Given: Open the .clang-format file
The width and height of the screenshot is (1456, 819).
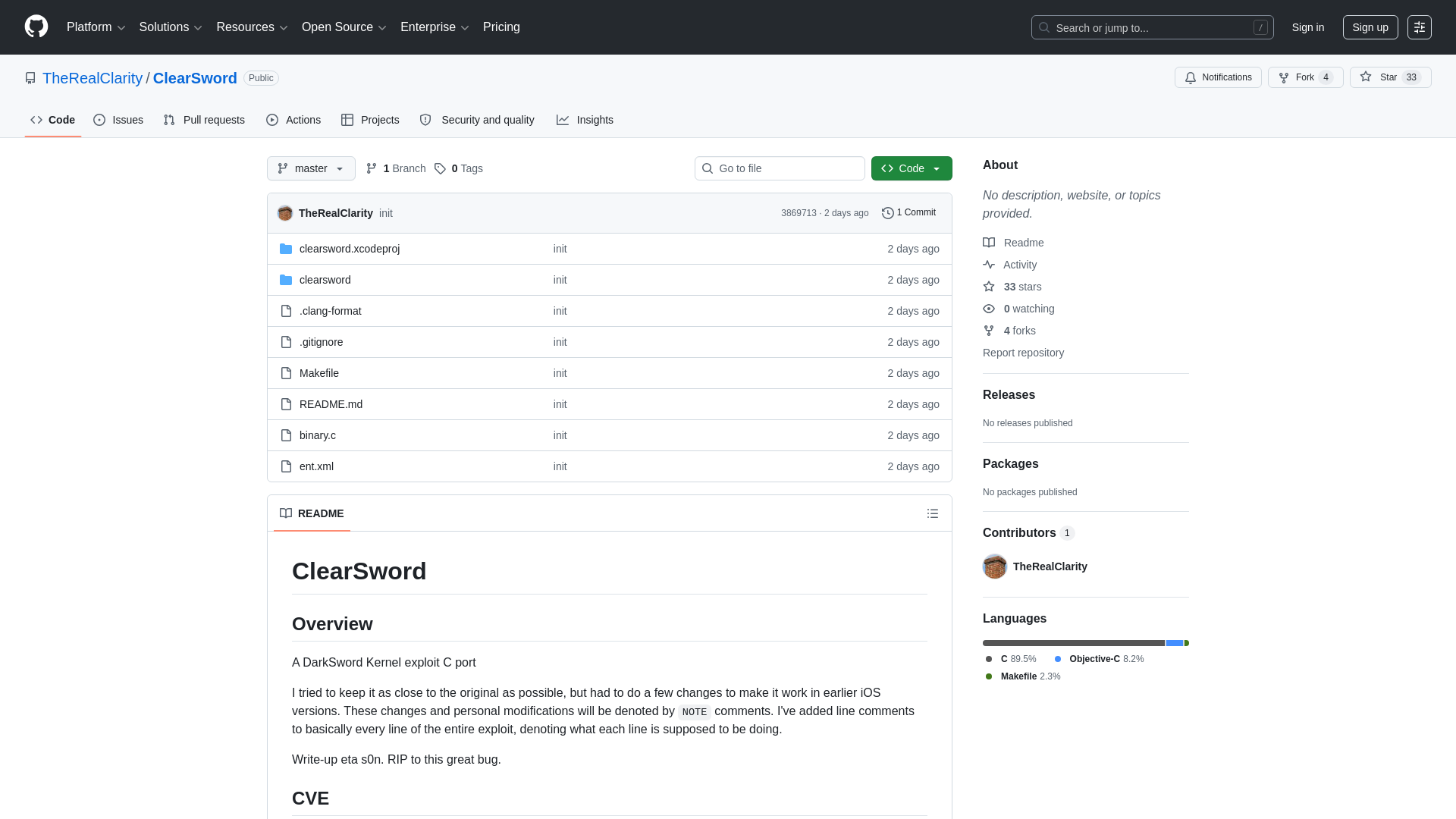Looking at the screenshot, I should [331, 311].
